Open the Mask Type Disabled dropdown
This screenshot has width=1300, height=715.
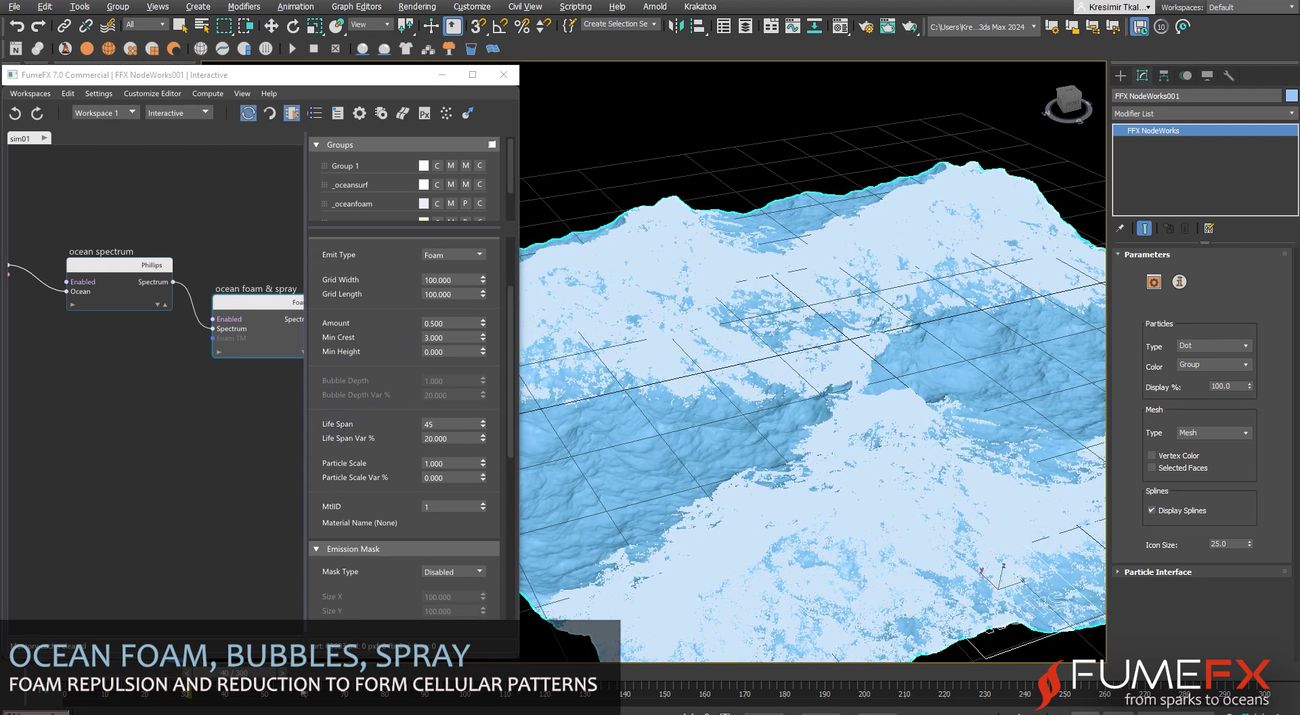453,572
